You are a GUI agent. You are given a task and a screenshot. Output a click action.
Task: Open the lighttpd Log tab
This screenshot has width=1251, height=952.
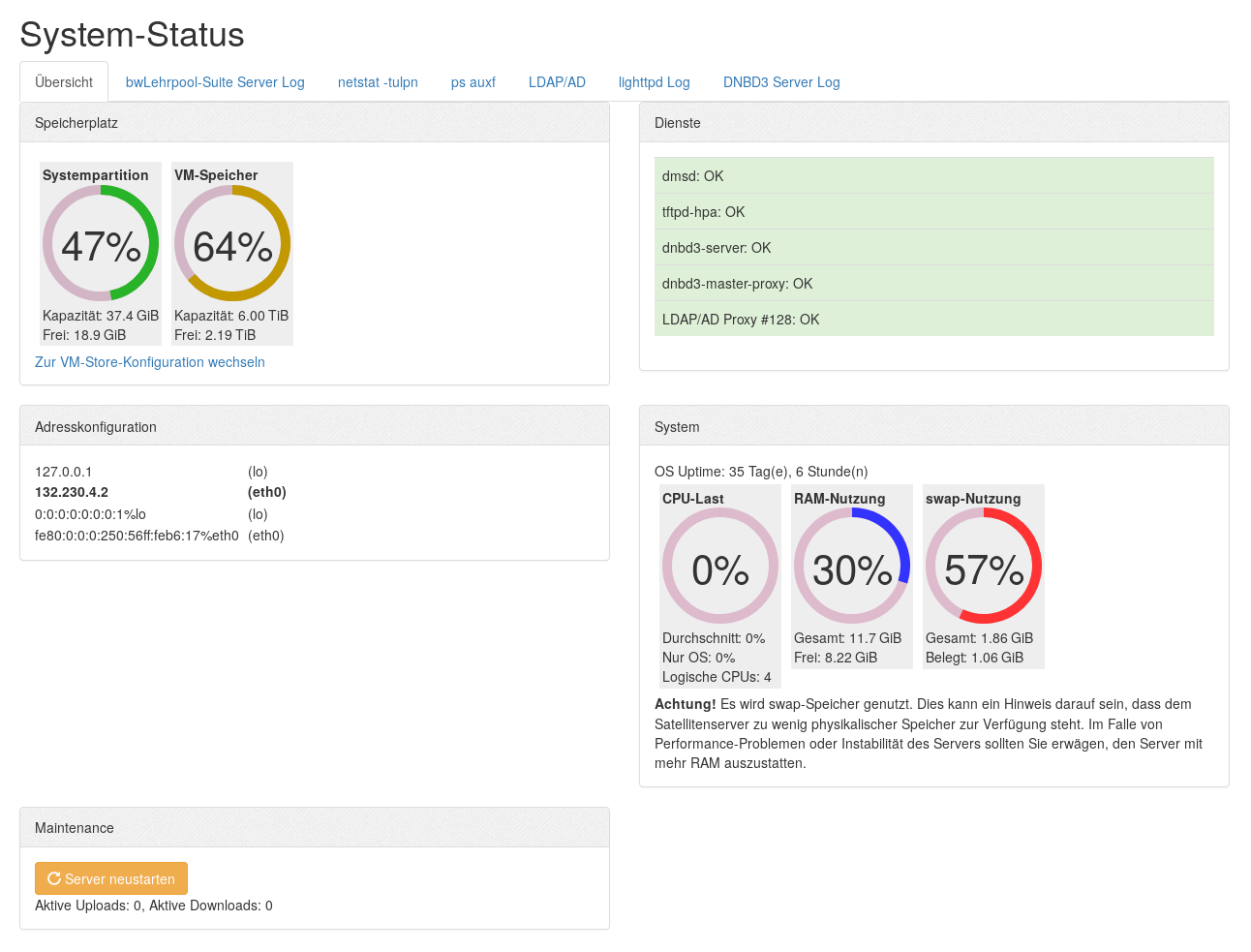655,82
